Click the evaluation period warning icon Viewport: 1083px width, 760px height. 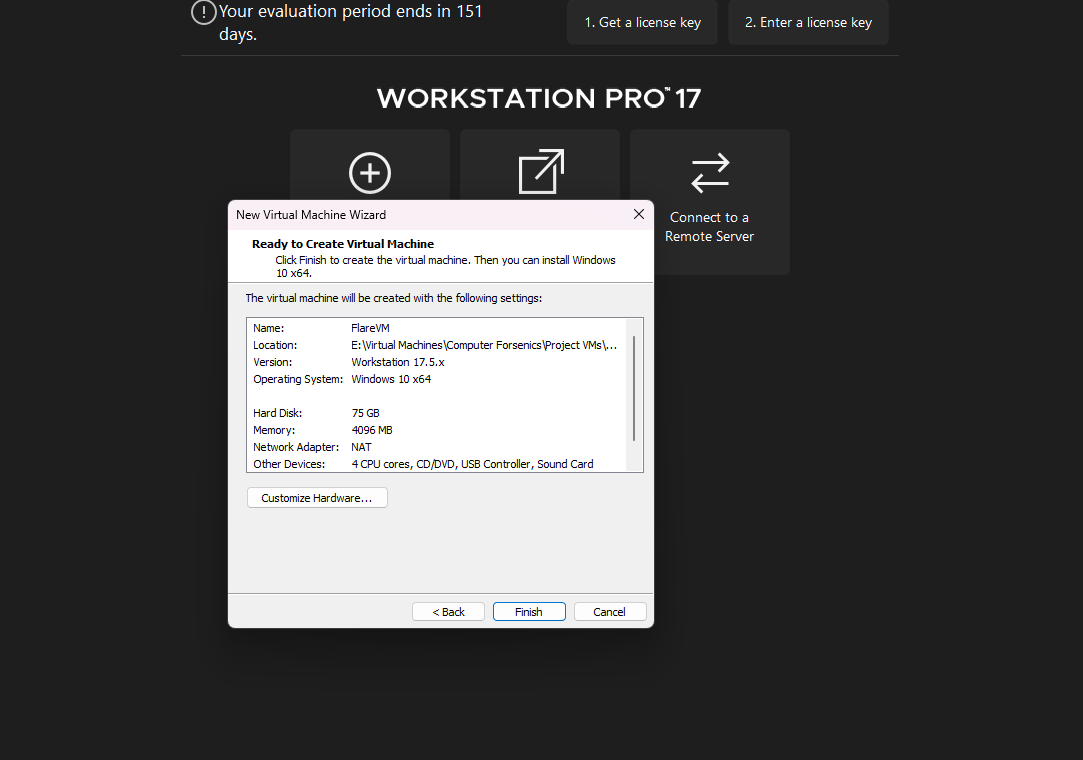[204, 12]
